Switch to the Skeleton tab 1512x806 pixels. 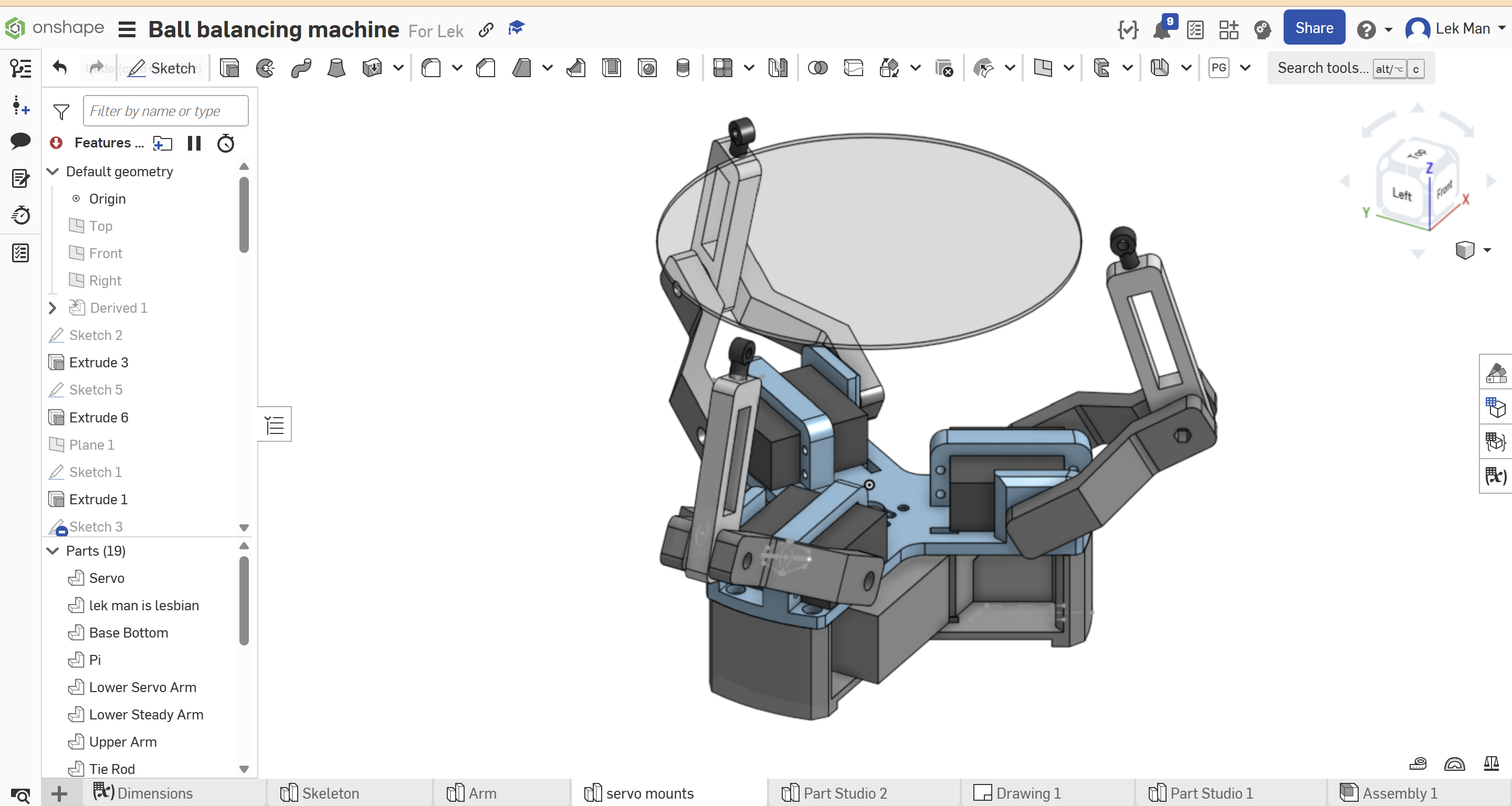(x=330, y=793)
